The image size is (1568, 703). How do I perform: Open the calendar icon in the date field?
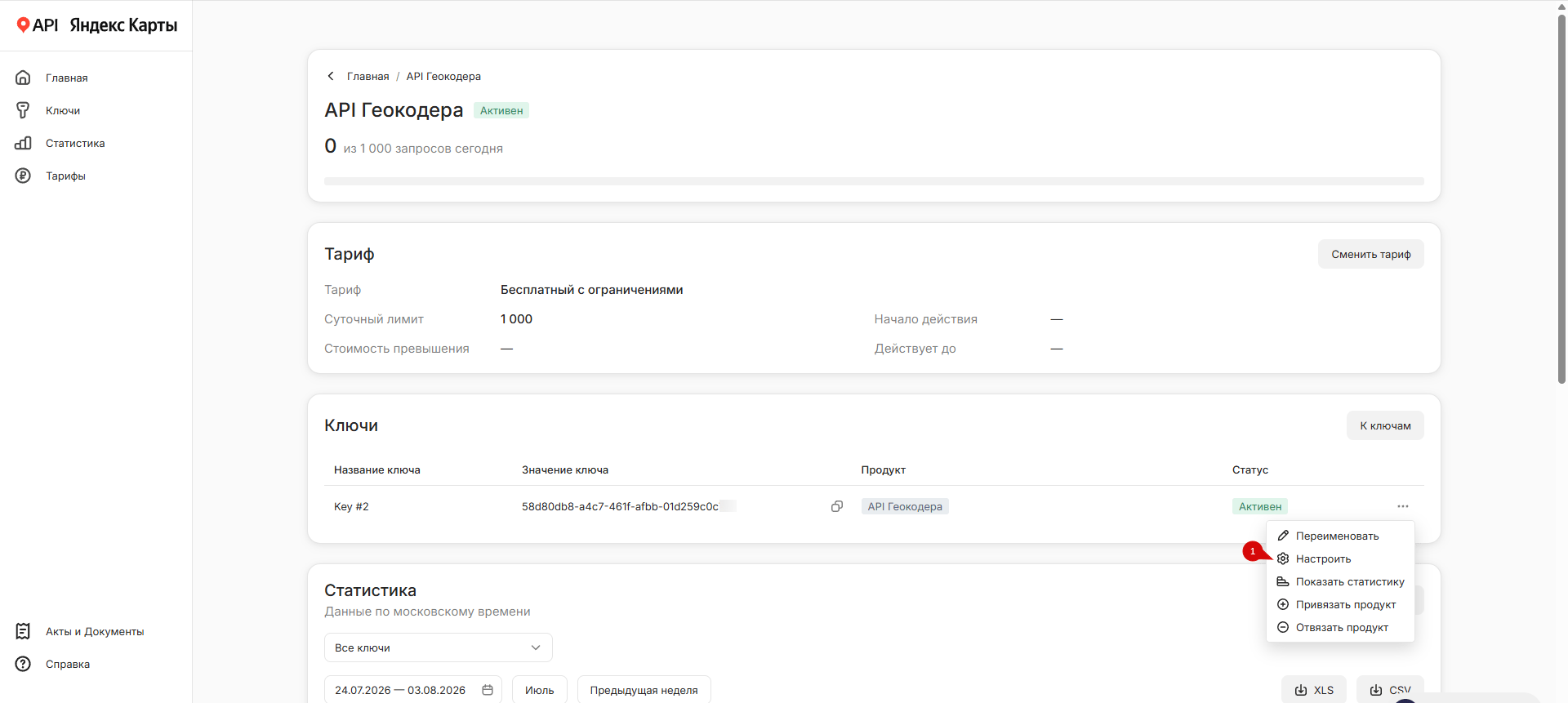pyautogui.click(x=488, y=690)
